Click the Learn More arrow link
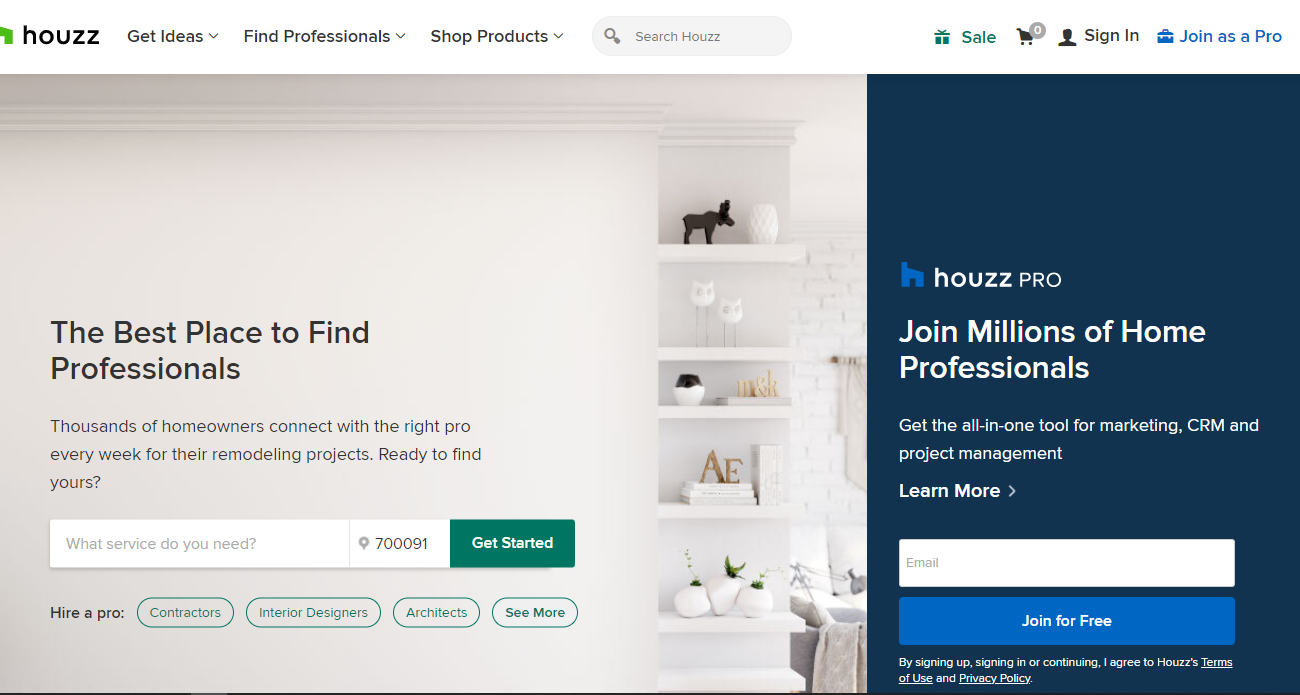Viewport: 1300px width, 695px height. (x=958, y=490)
